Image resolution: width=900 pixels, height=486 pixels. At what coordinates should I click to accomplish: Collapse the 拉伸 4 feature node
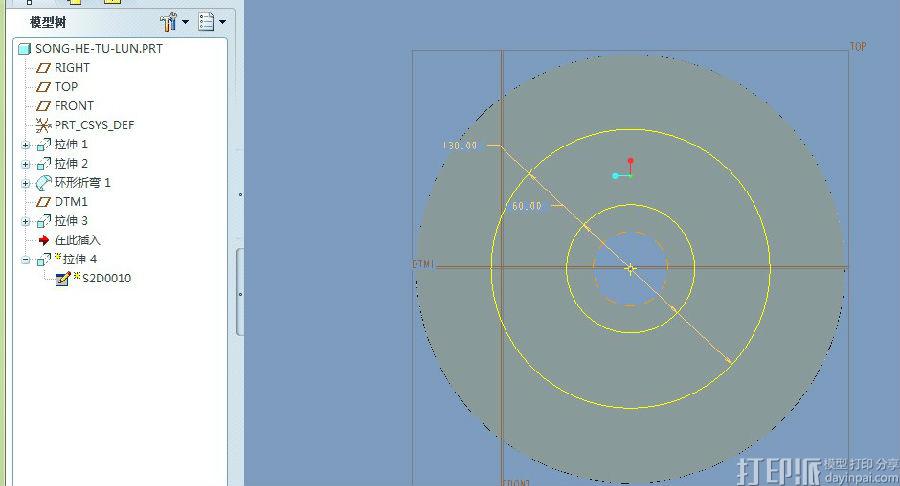point(26,260)
